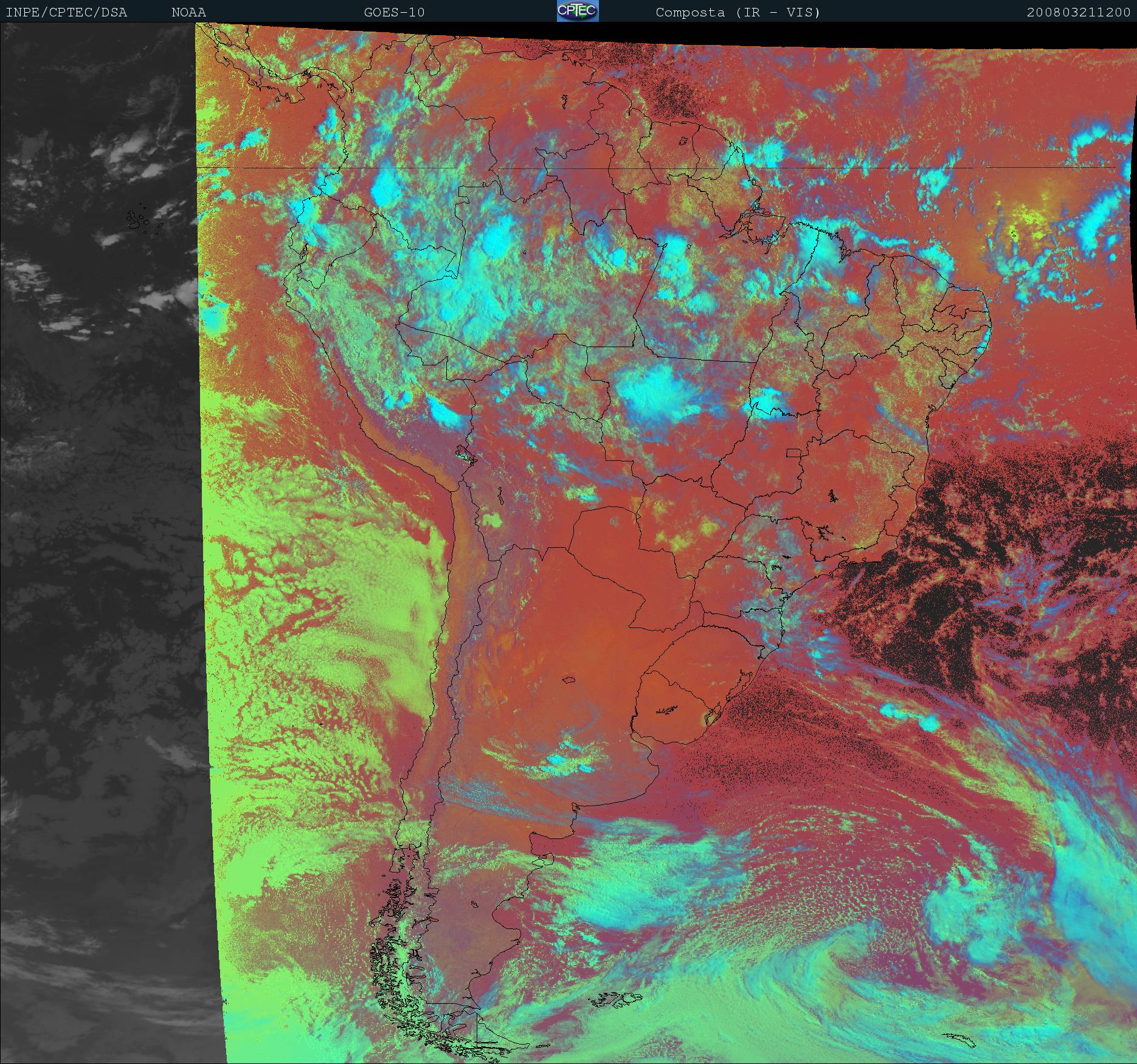Click the GOES-10 satellite label
The height and width of the screenshot is (1064, 1137).
(x=394, y=12)
